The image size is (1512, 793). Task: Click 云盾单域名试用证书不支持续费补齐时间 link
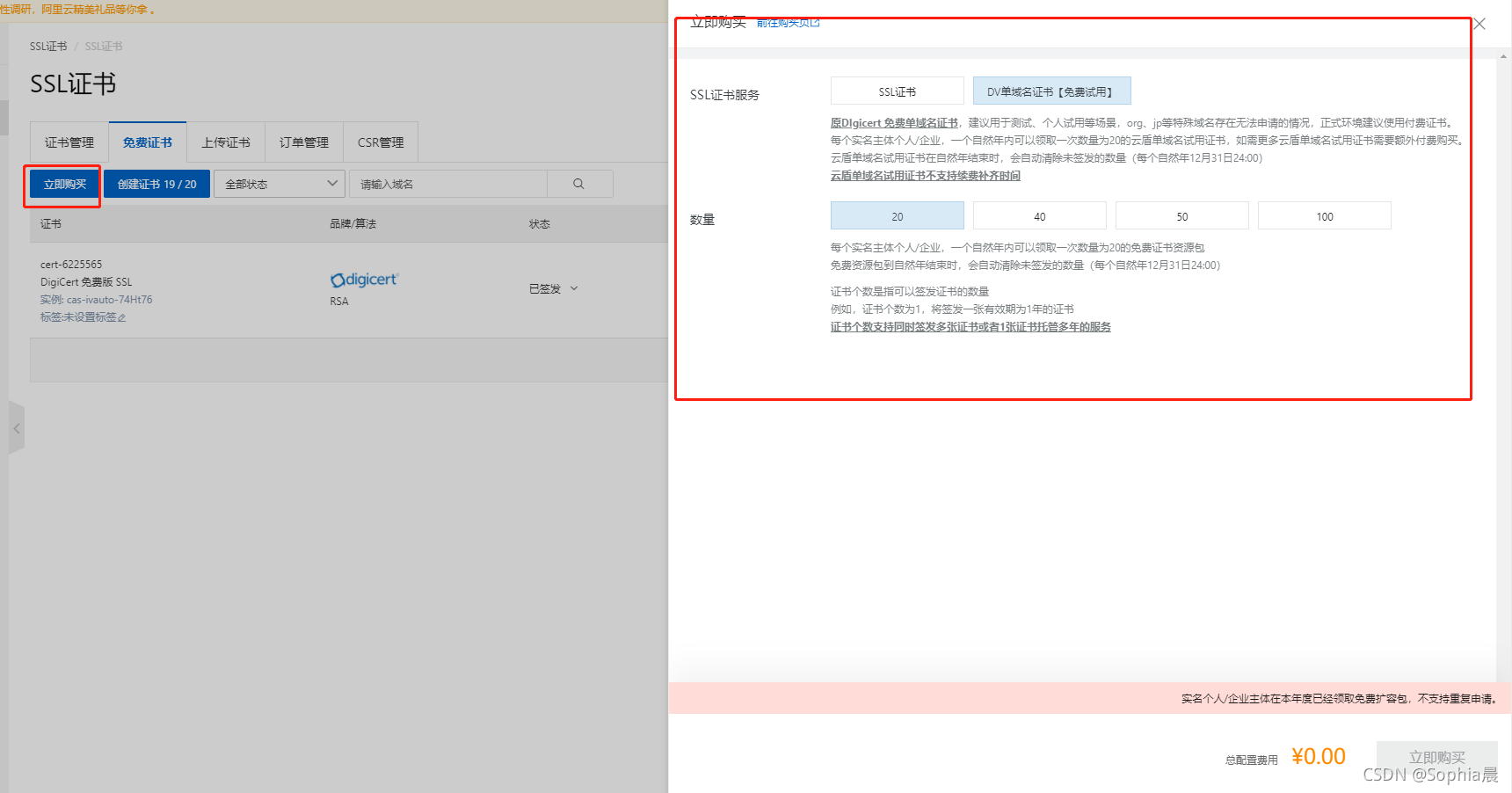(x=926, y=176)
